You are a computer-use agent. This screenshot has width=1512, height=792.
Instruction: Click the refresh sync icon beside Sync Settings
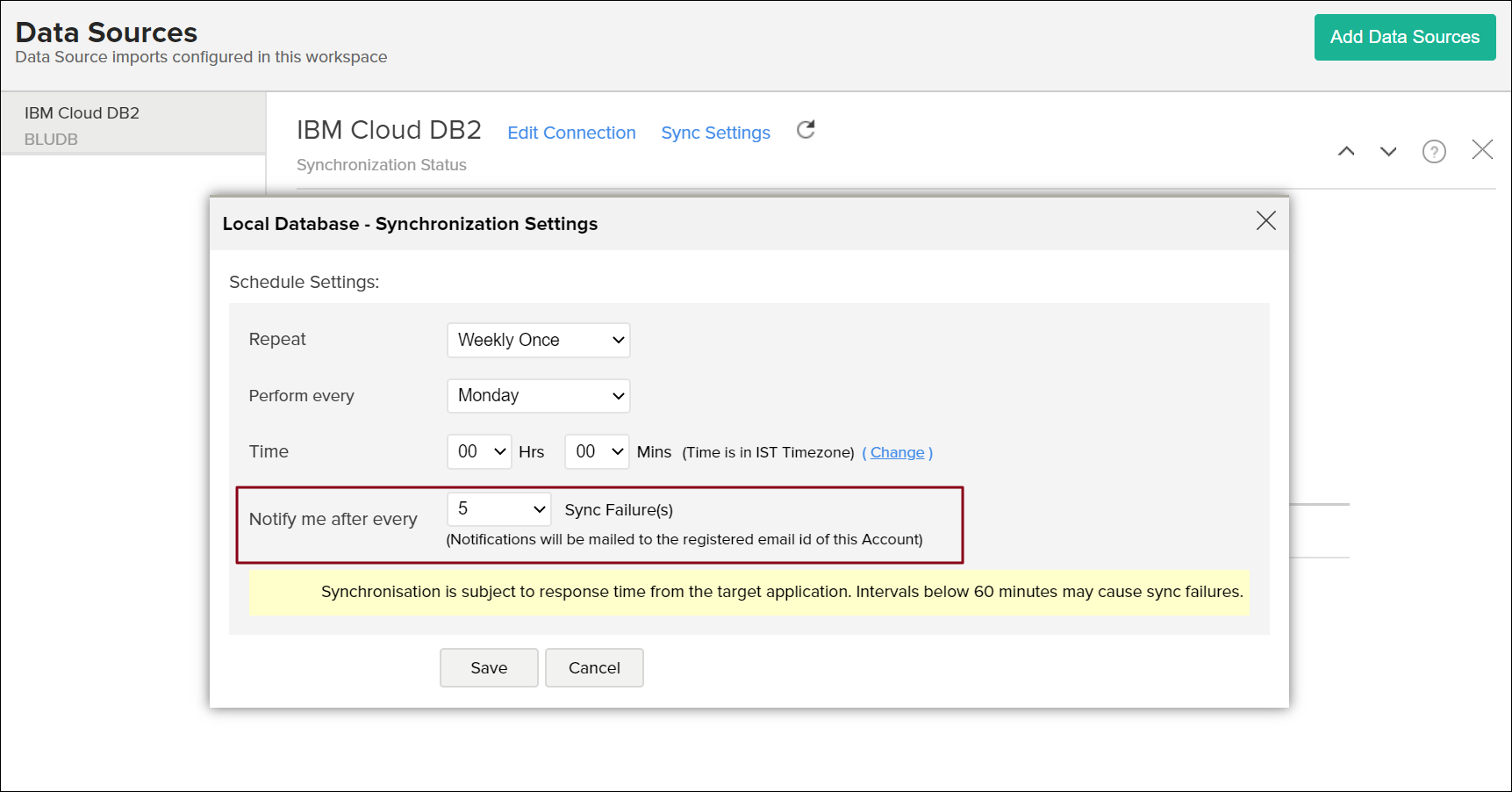coord(806,130)
